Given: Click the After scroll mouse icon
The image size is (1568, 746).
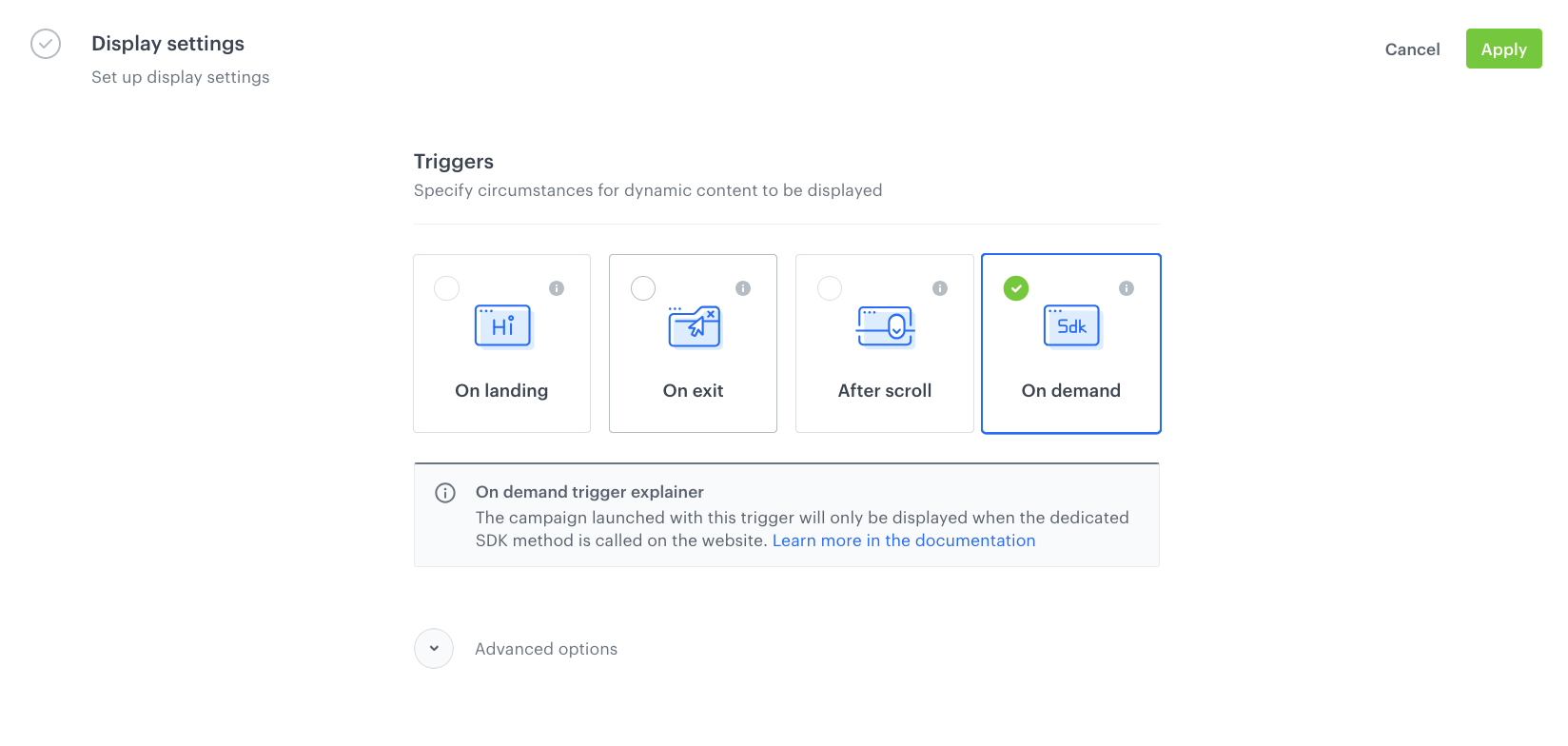Looking at the screenshot, I should [884, 325].
